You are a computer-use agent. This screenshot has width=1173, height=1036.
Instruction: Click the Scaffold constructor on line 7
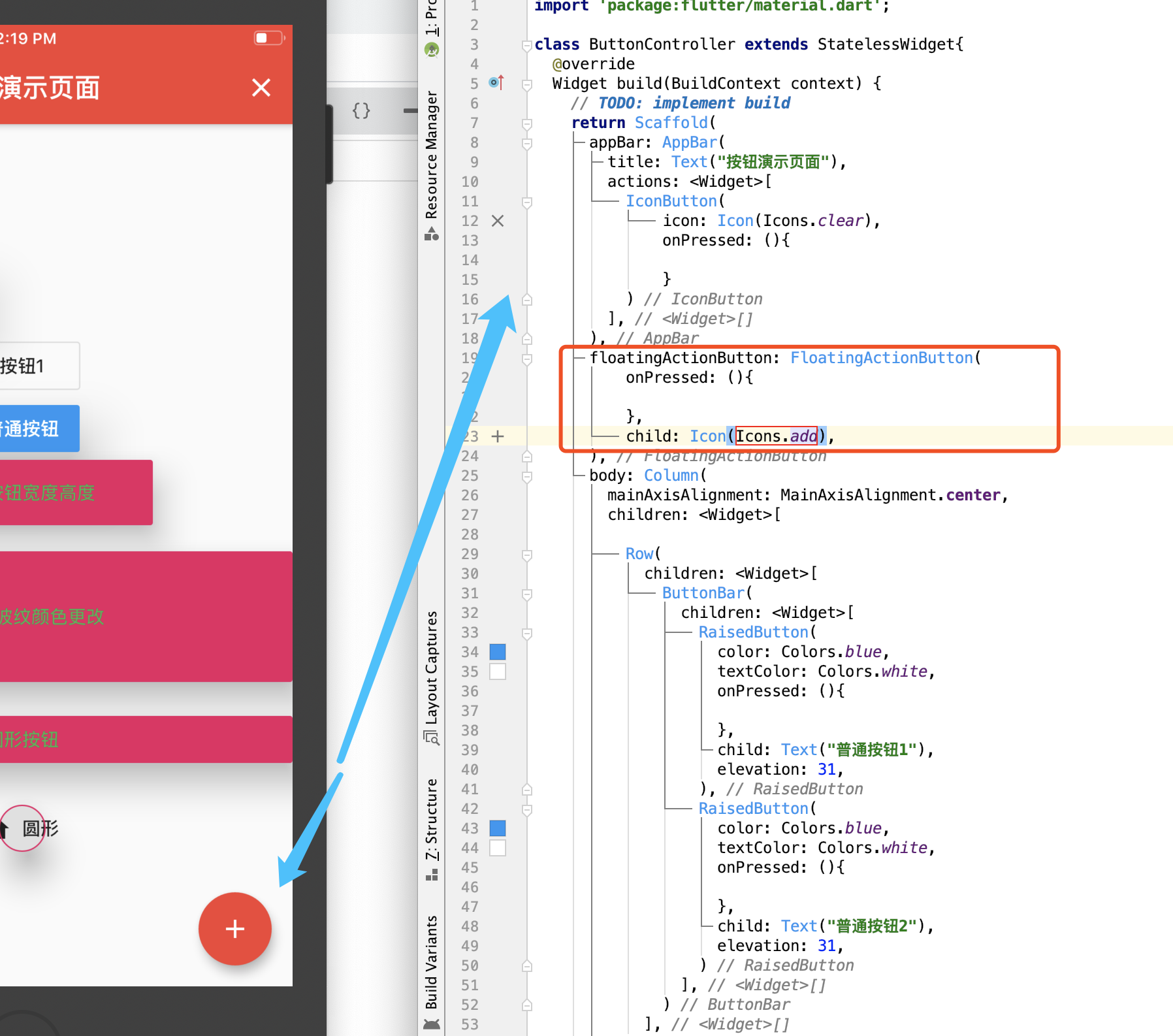pyautogui.click(x=671, y=123)
